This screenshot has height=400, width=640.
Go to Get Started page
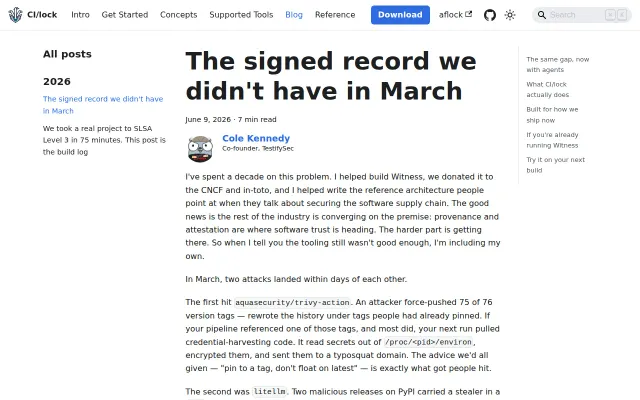[x=125, y=15]
